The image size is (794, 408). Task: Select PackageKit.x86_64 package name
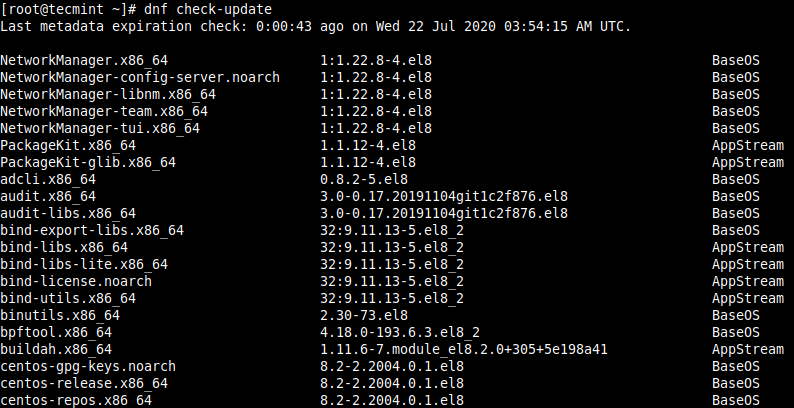[x=68, y=146]
